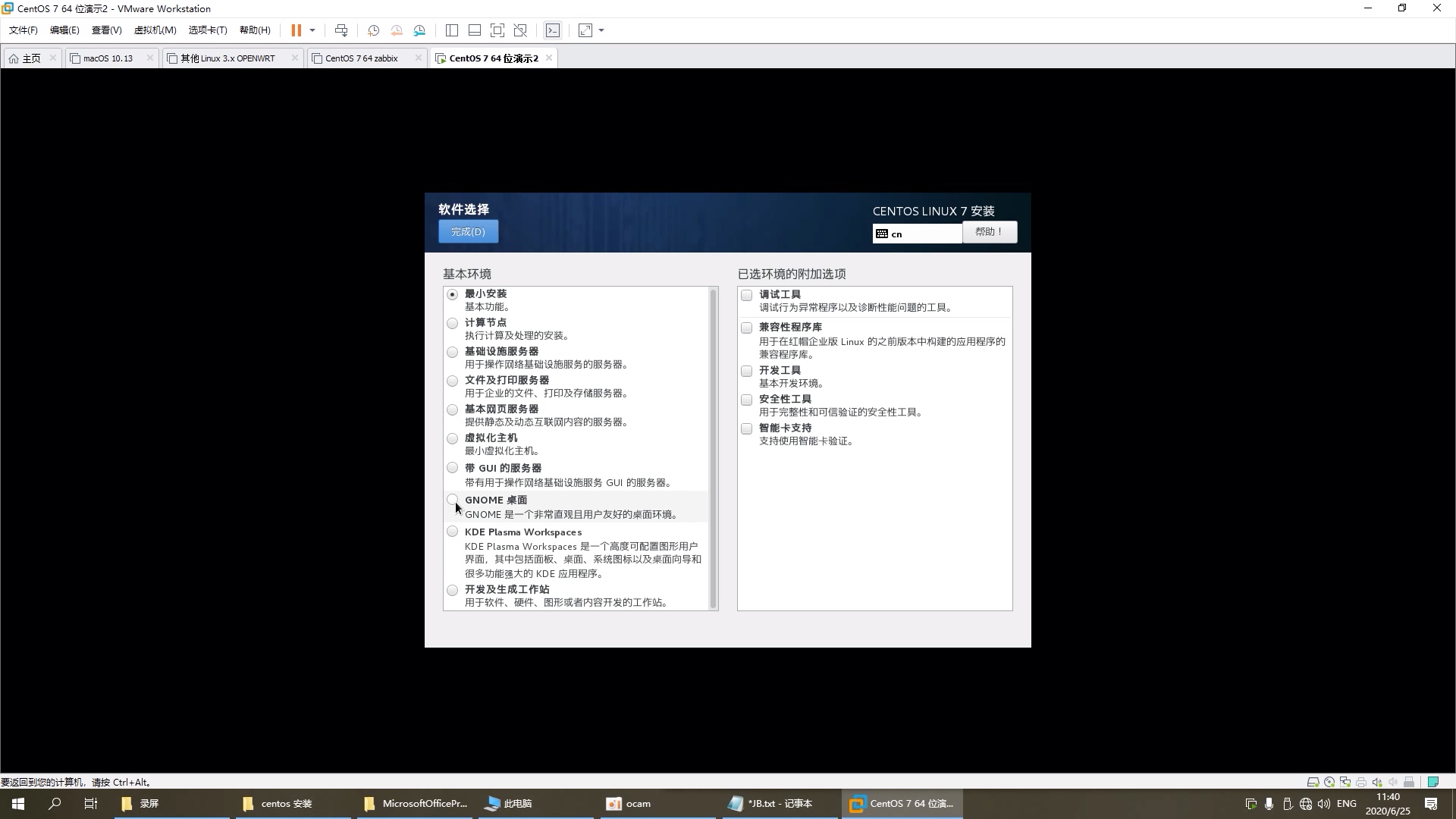1456x819 pixels.
Task: Toggle Unity mode icon
Action: click(520, 30)
